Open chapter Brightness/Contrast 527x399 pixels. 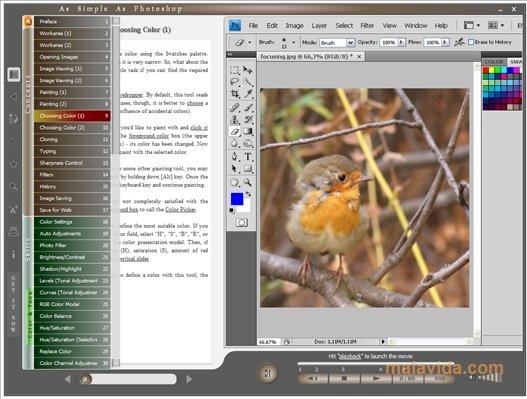(x=72, y=257)
